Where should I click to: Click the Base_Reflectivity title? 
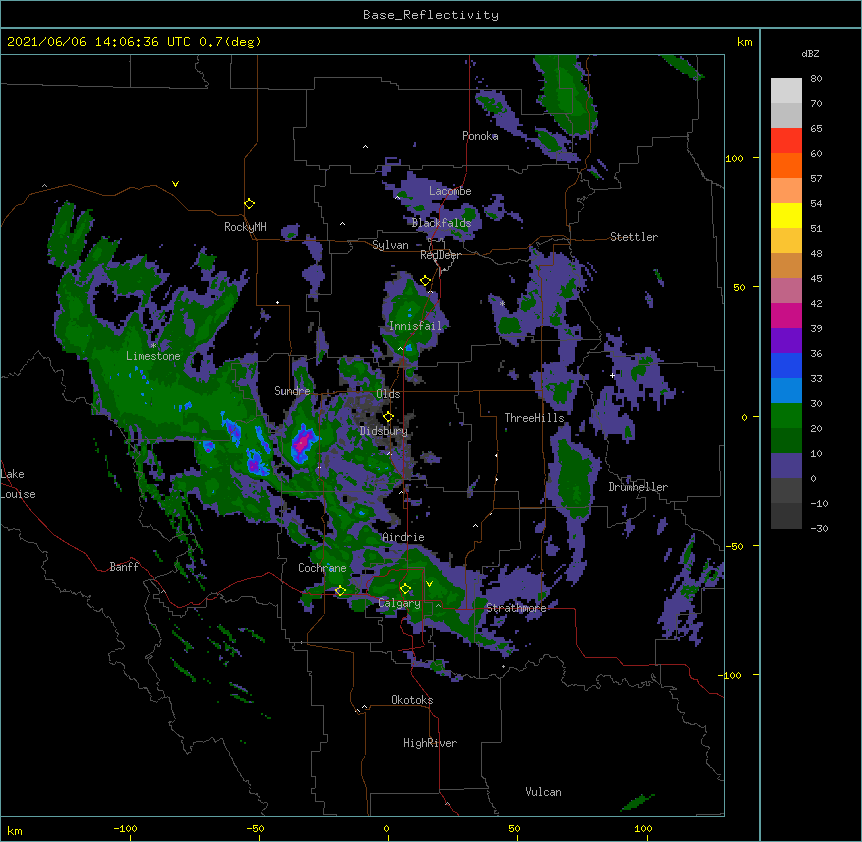click(431, 15)
